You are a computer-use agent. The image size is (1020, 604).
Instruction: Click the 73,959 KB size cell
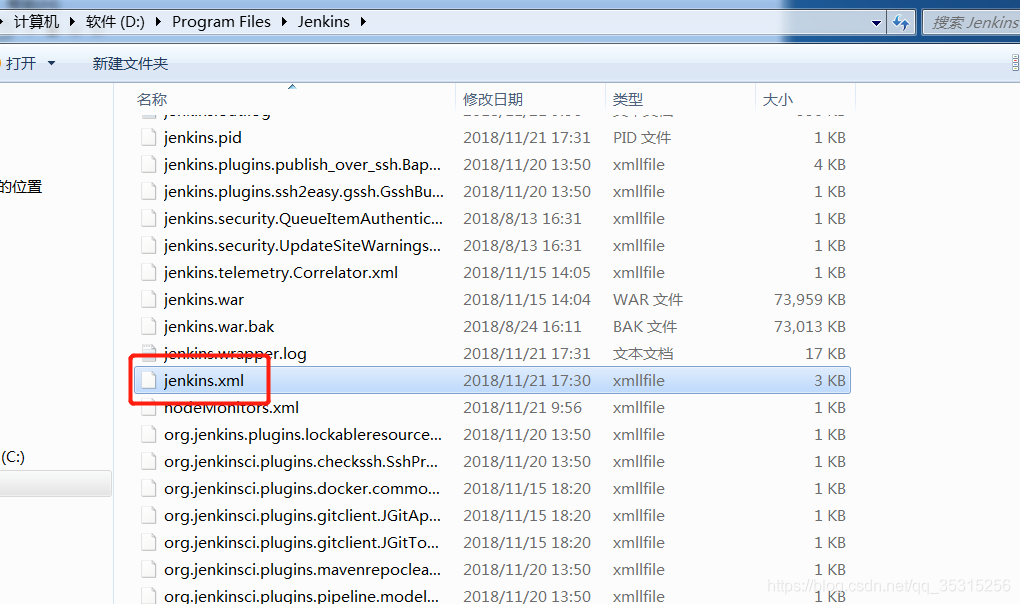809,300
